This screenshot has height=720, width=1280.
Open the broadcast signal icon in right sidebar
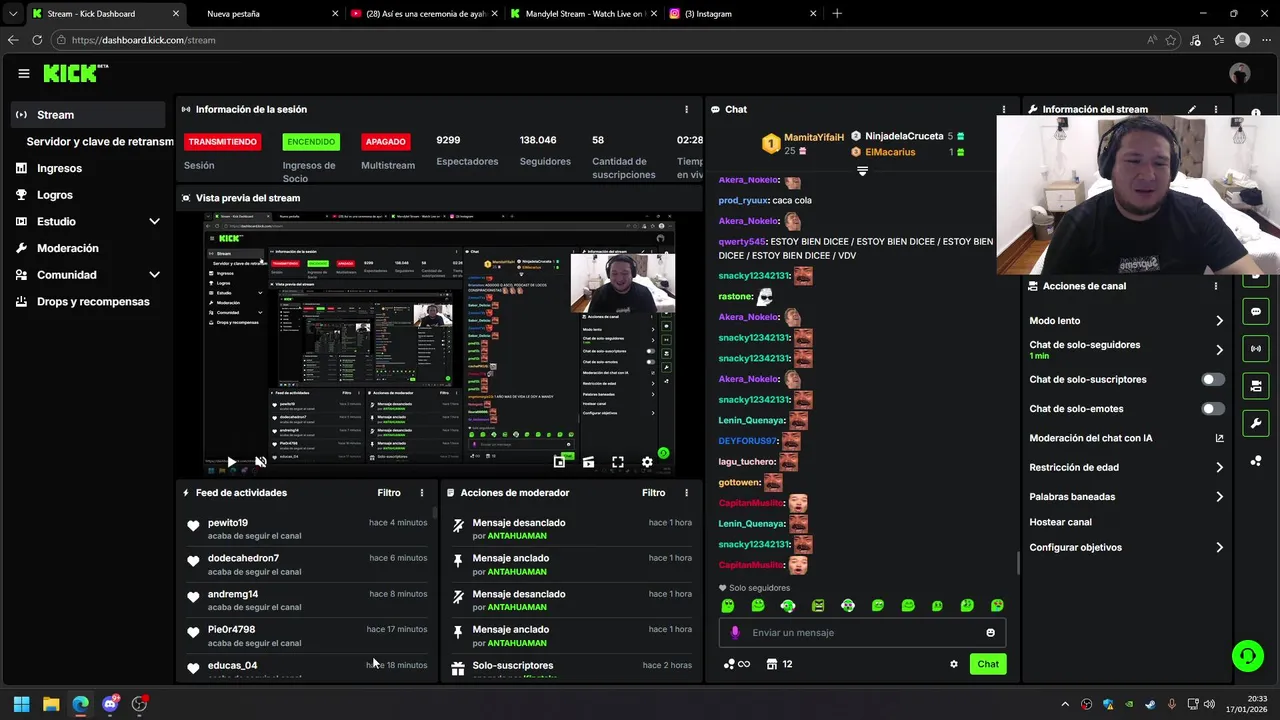pyautogui.click(x=1256, y=349)
